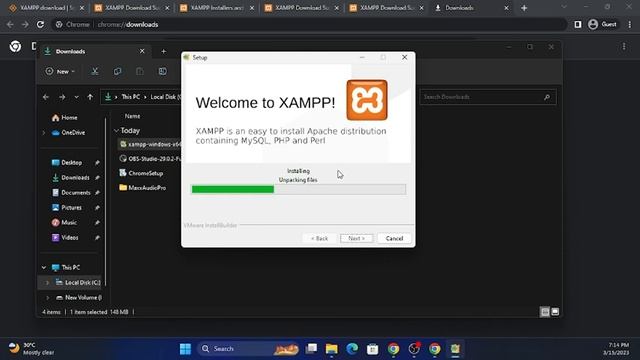This screenshot has width=640, height=360.
Task: Click the taskbar Search box
Action: click(x=249, y=349)
